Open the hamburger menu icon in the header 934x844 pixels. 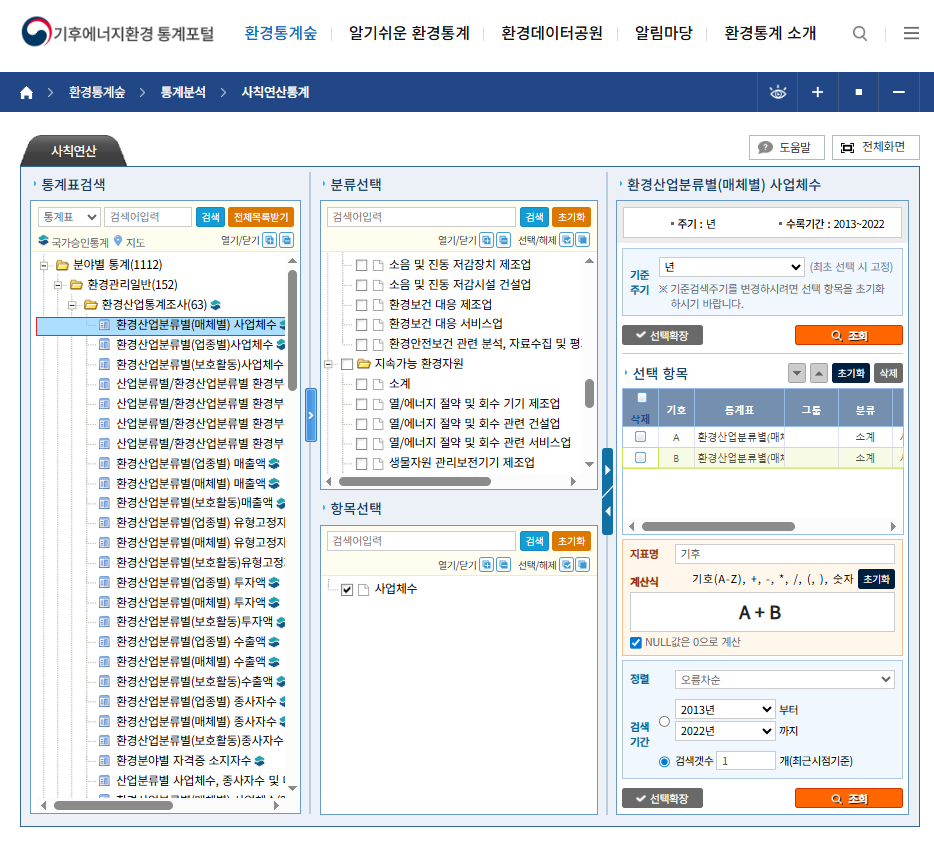point(911,33)
